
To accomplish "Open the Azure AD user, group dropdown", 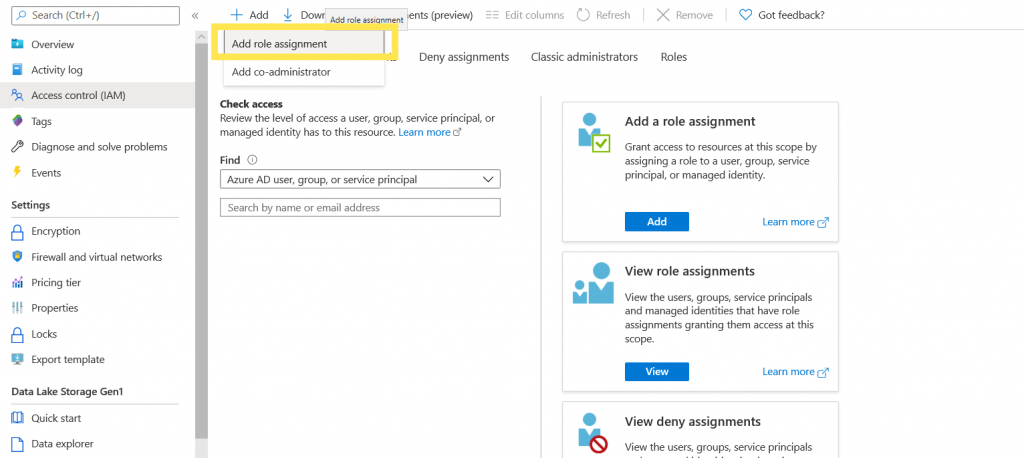I will 360,179.
